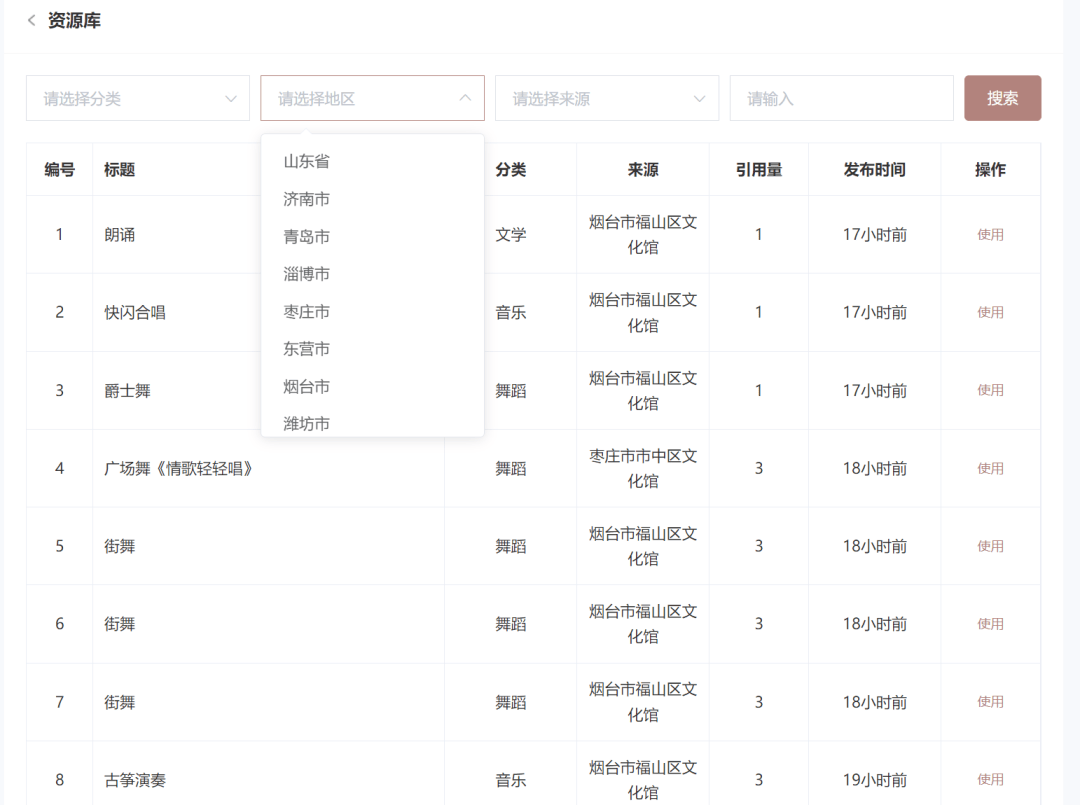1080x805 pixels.
Task: Choose 济南市 in the region list
Action: click(307, 199)
